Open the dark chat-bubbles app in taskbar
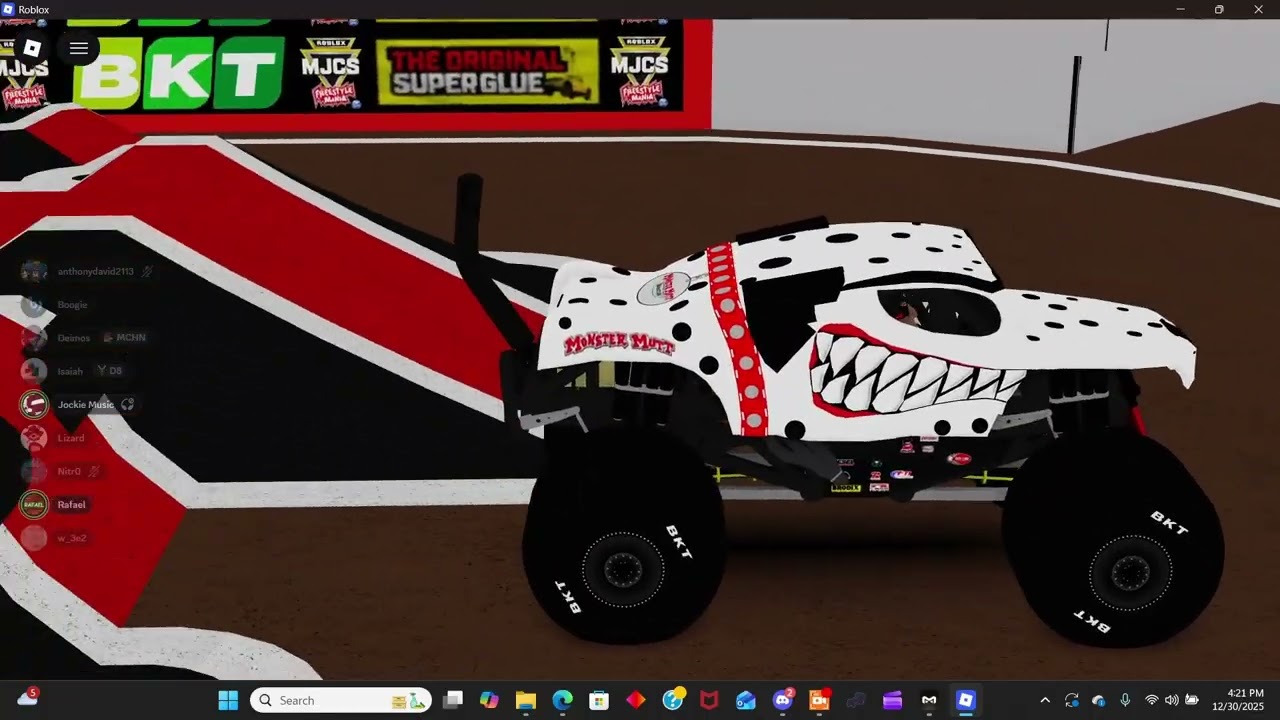Viewport: 1280px width, 720px height. [856, 700]
